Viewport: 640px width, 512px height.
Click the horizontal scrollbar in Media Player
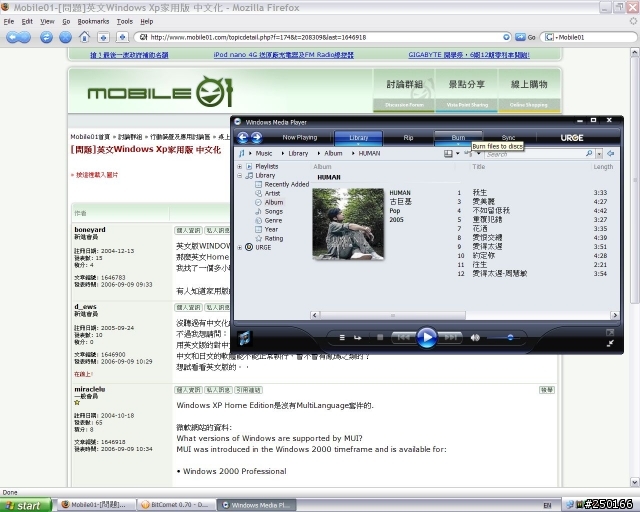click(x=393, y=315)
